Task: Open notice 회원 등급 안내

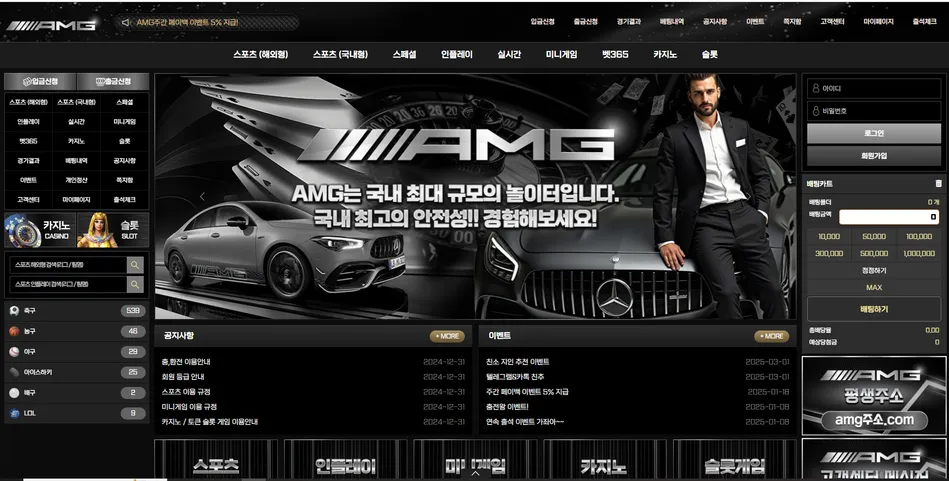Action: 183,377
